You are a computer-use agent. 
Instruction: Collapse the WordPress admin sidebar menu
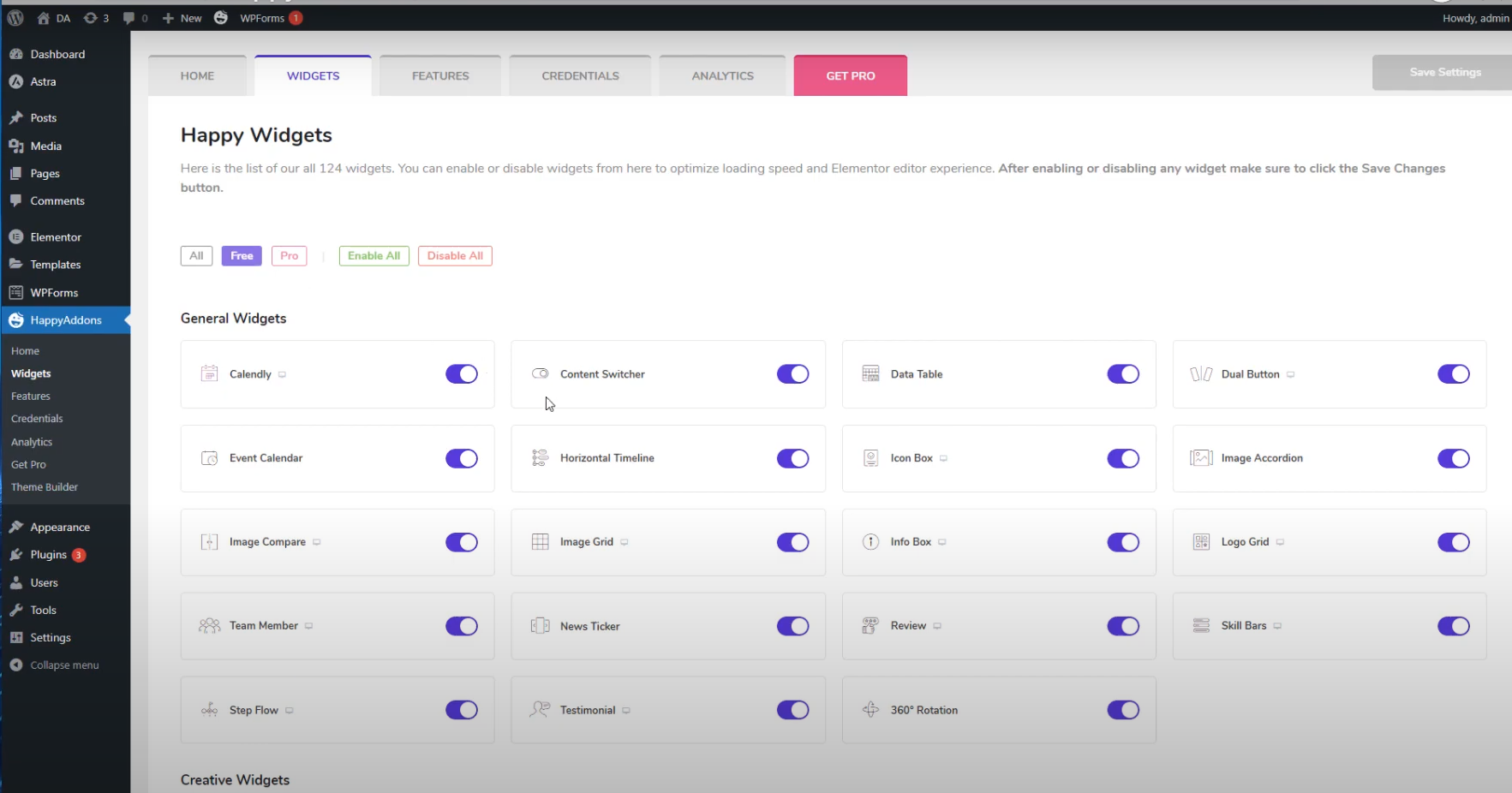[x=55, y=665]
